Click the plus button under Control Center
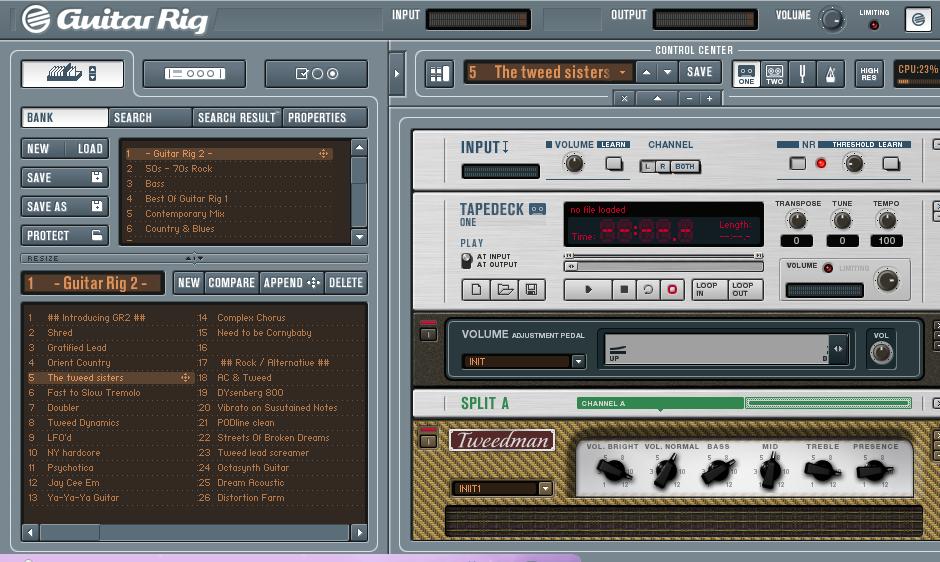Image resolution: width=940 pixels, height=562 pixels. [x=710, y=98]
